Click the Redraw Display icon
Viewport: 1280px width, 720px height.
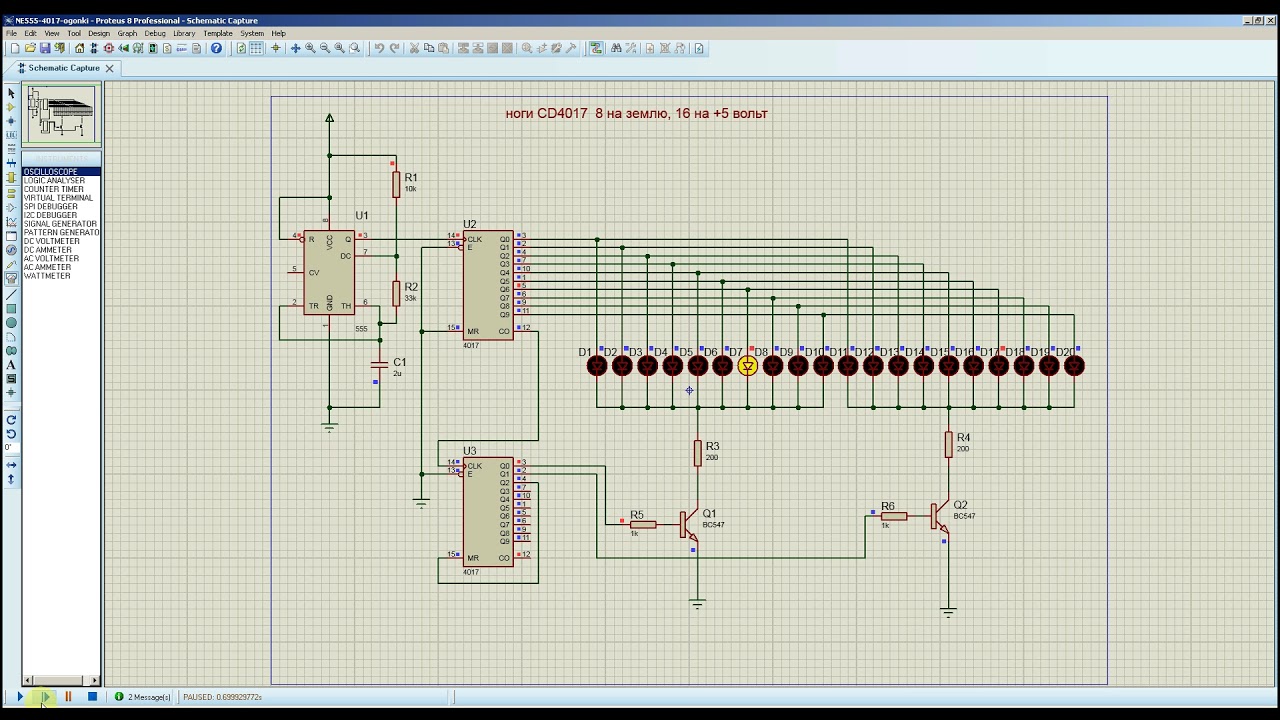coord(241,48)
